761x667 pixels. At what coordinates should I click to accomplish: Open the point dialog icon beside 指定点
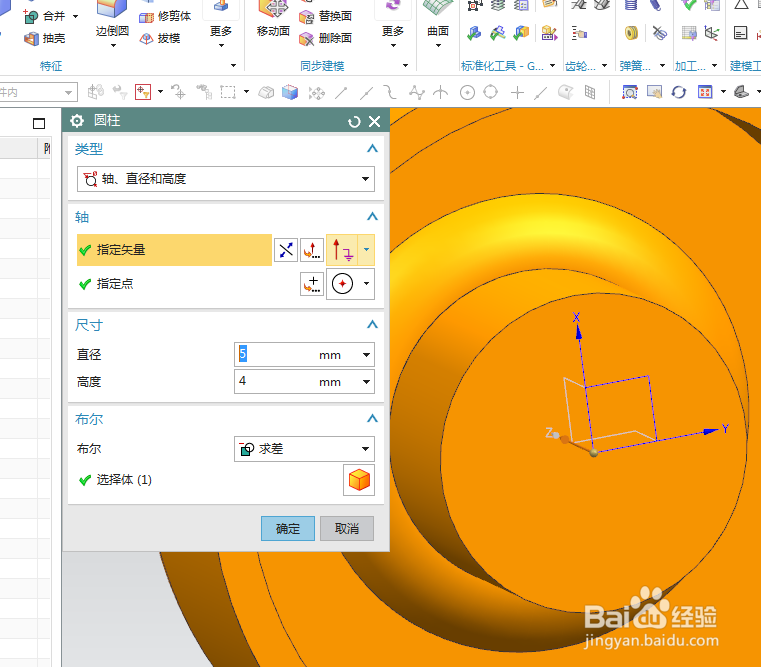click(312, 284)
